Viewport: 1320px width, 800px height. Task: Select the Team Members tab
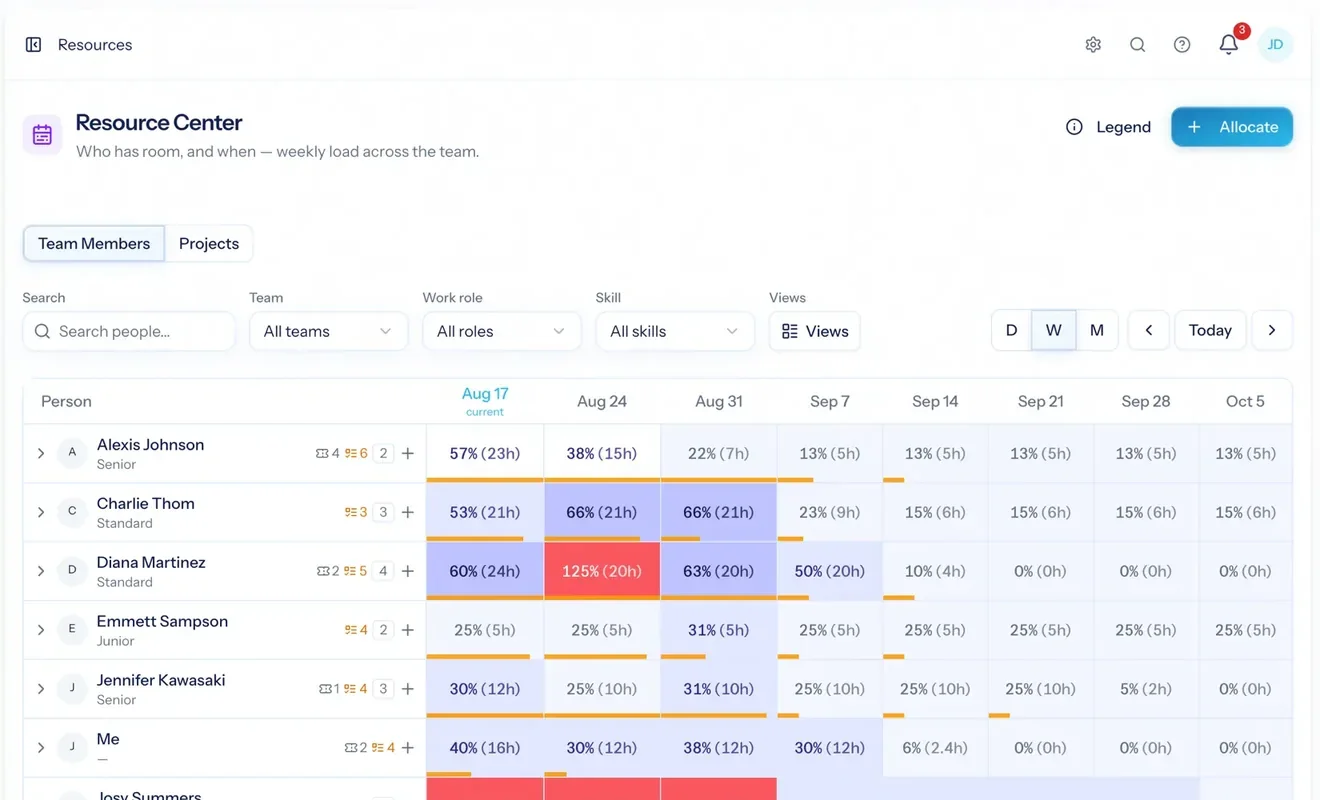tap(94, 244)
